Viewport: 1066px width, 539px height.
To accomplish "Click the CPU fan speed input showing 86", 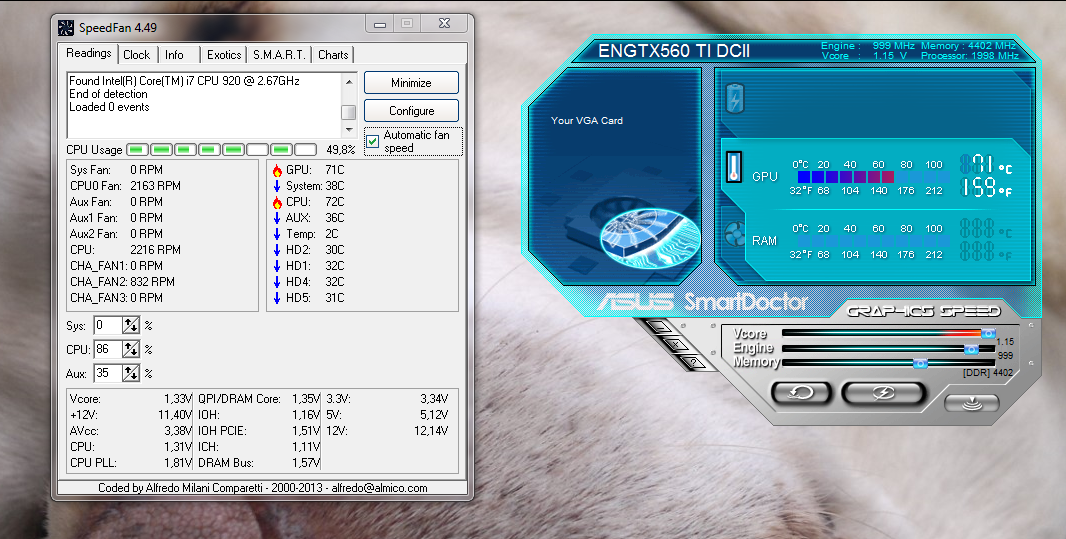I will coord(107,349).
